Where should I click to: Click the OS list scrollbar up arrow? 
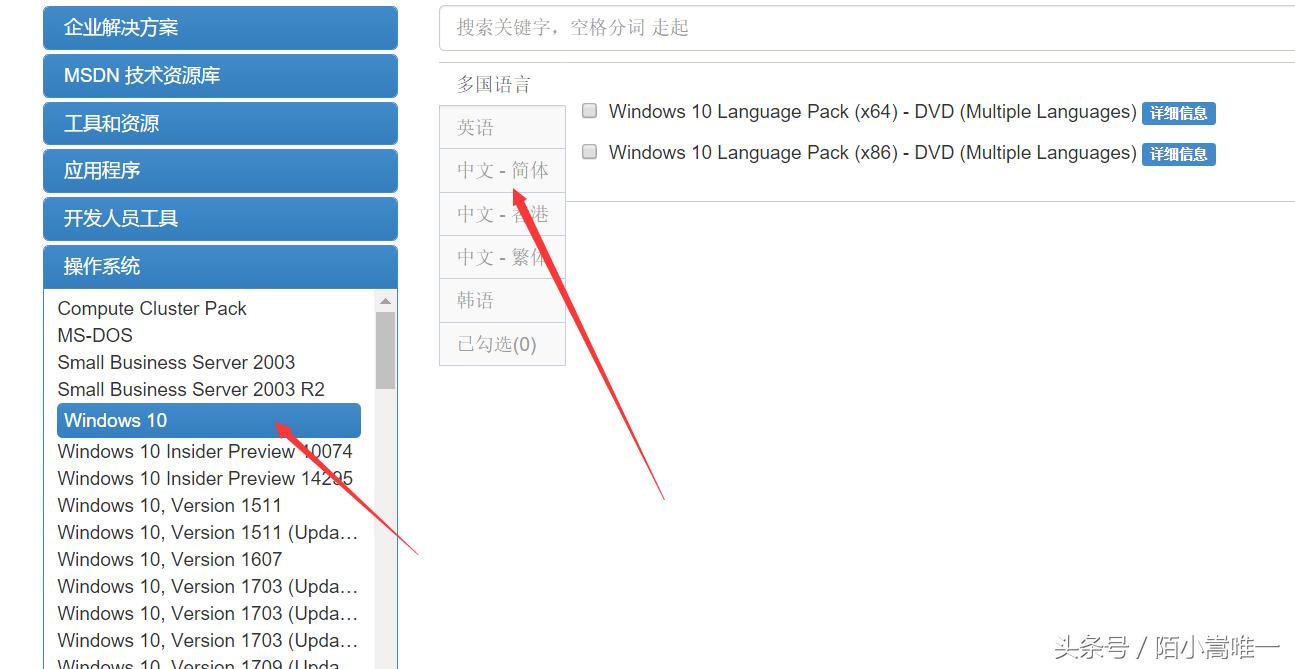click(386, 301)
